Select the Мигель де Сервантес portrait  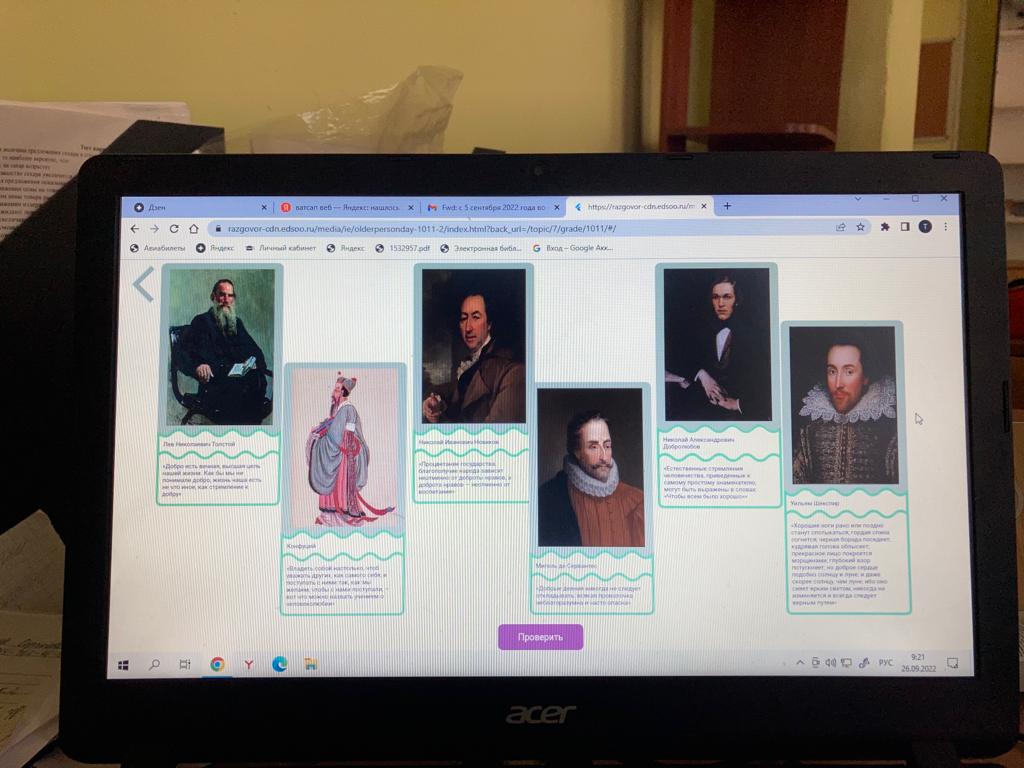click(591, 467)
